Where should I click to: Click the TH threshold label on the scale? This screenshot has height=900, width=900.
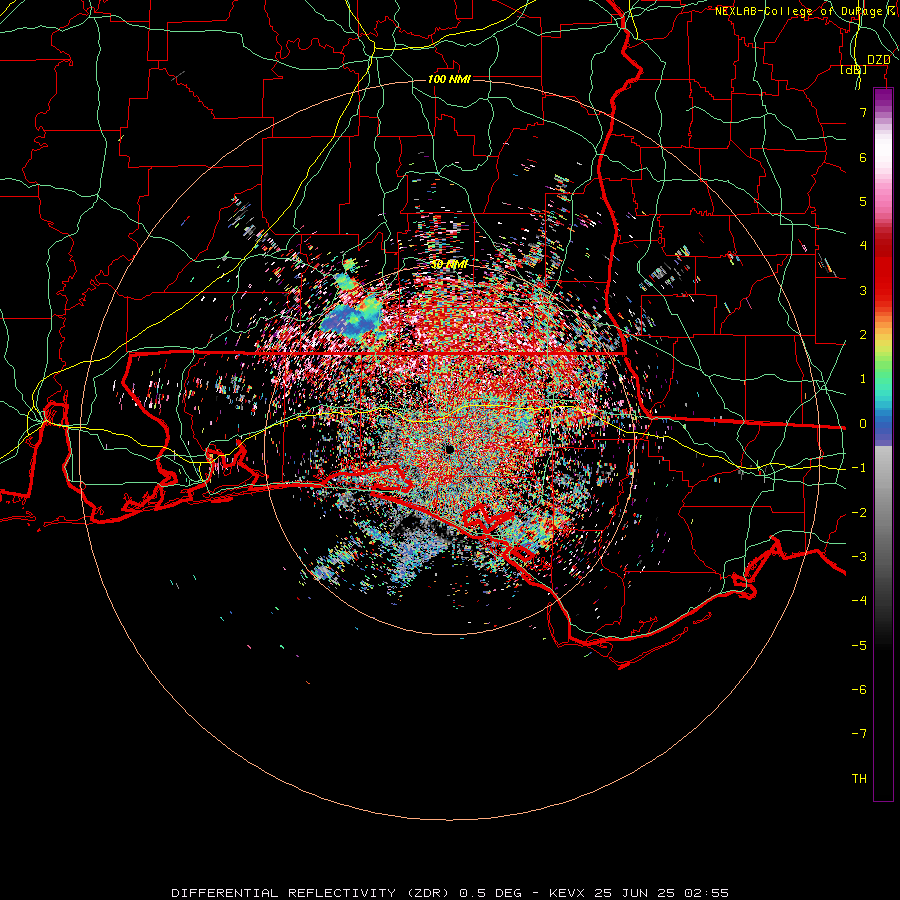[859, 779]
